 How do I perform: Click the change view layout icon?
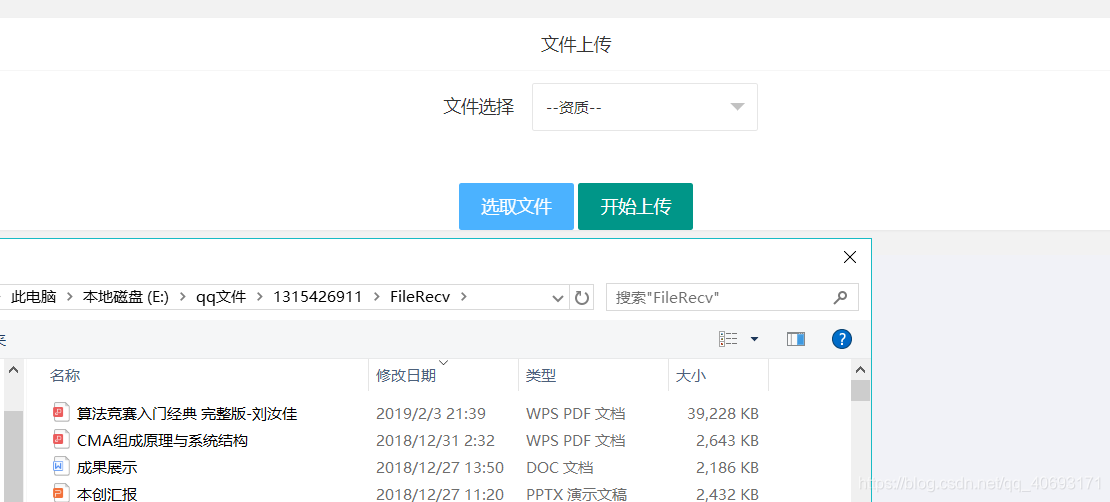tap(728, 339)
